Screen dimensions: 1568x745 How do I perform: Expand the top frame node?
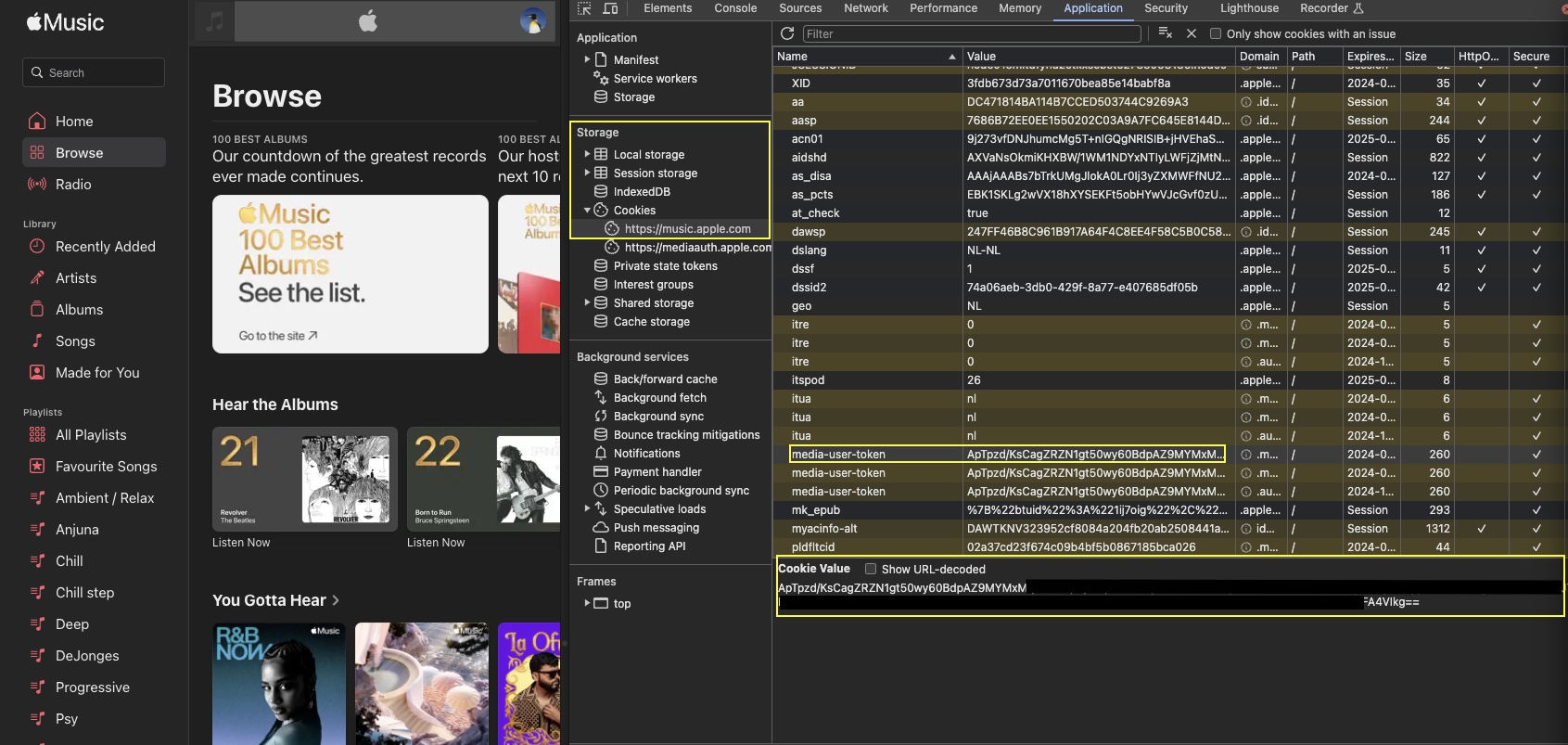coord(587,603)
